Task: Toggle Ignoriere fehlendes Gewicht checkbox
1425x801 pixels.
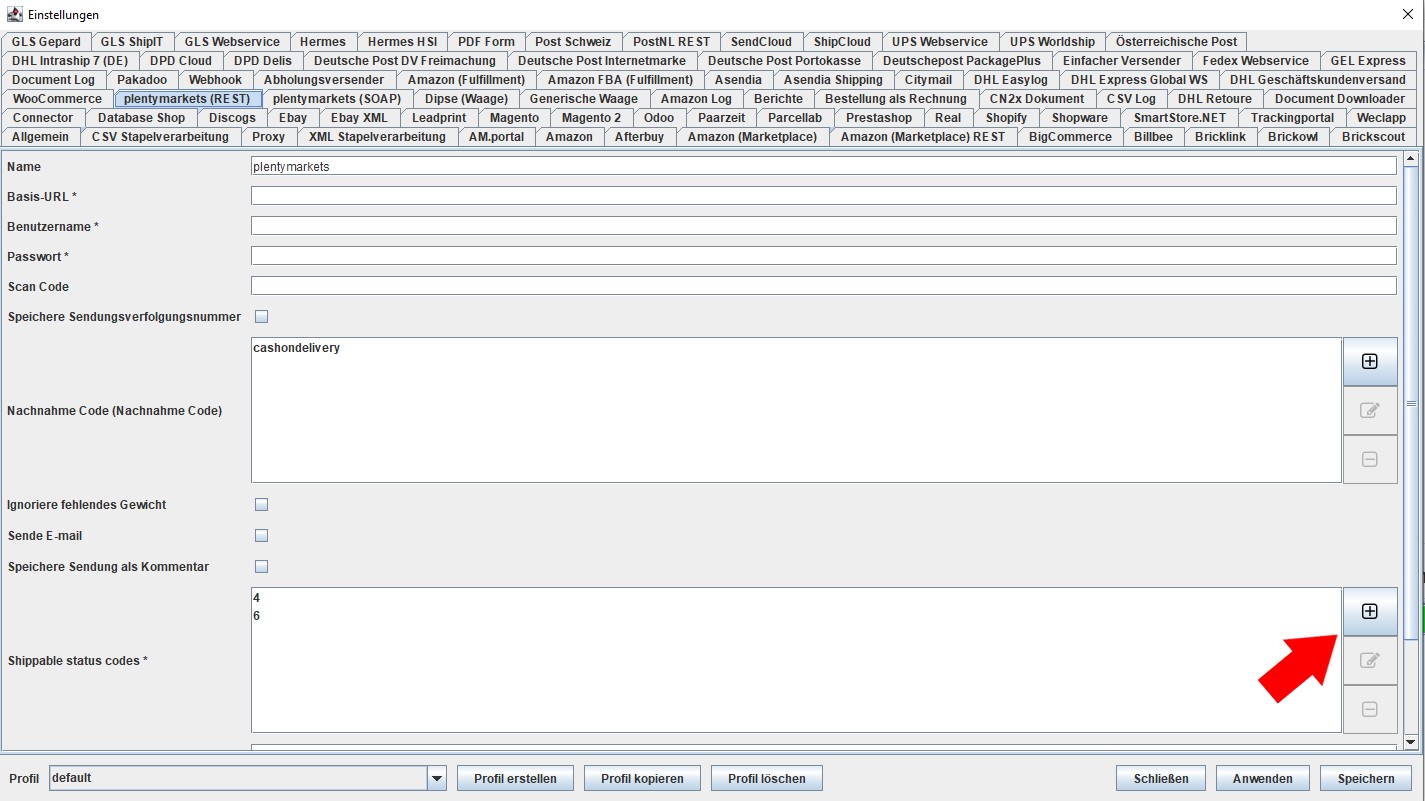Action: pos(262,505)
